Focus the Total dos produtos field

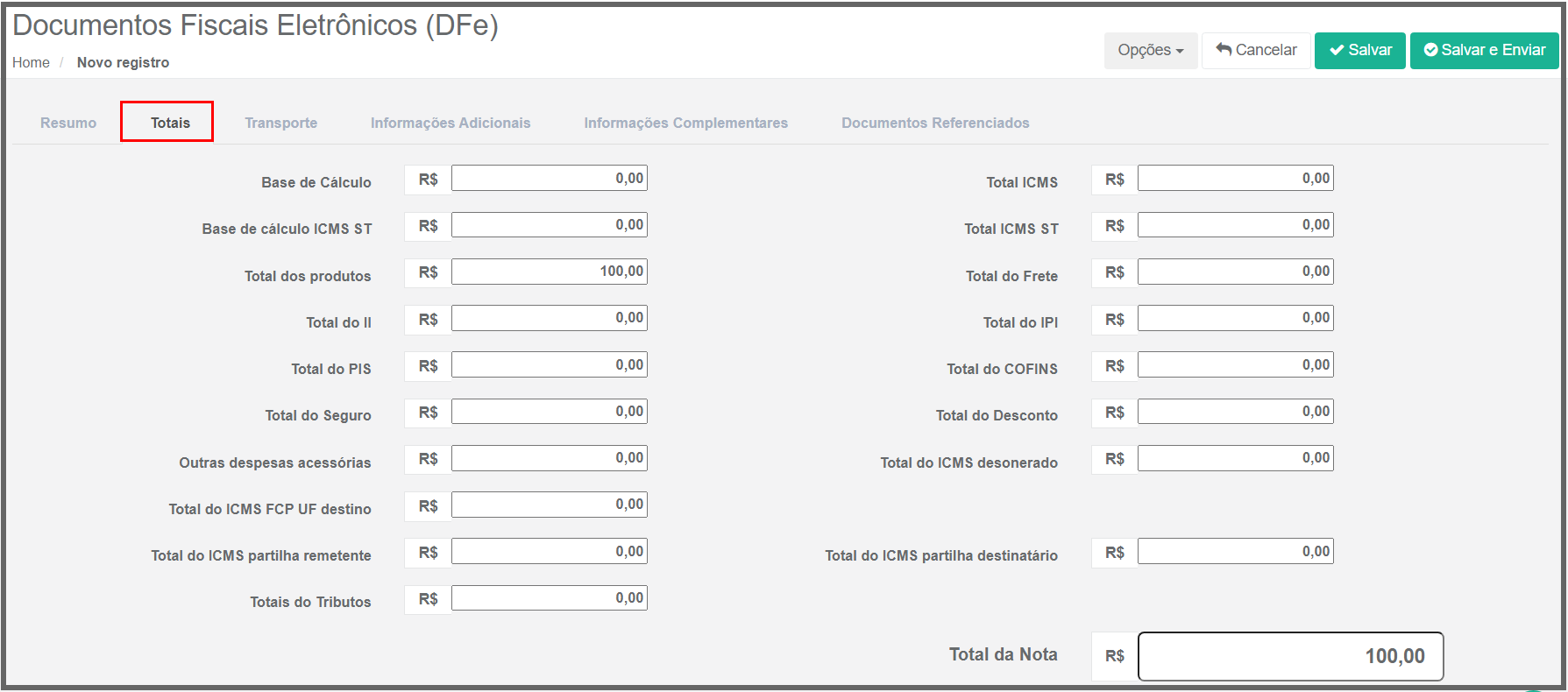[x=549, y=272]
